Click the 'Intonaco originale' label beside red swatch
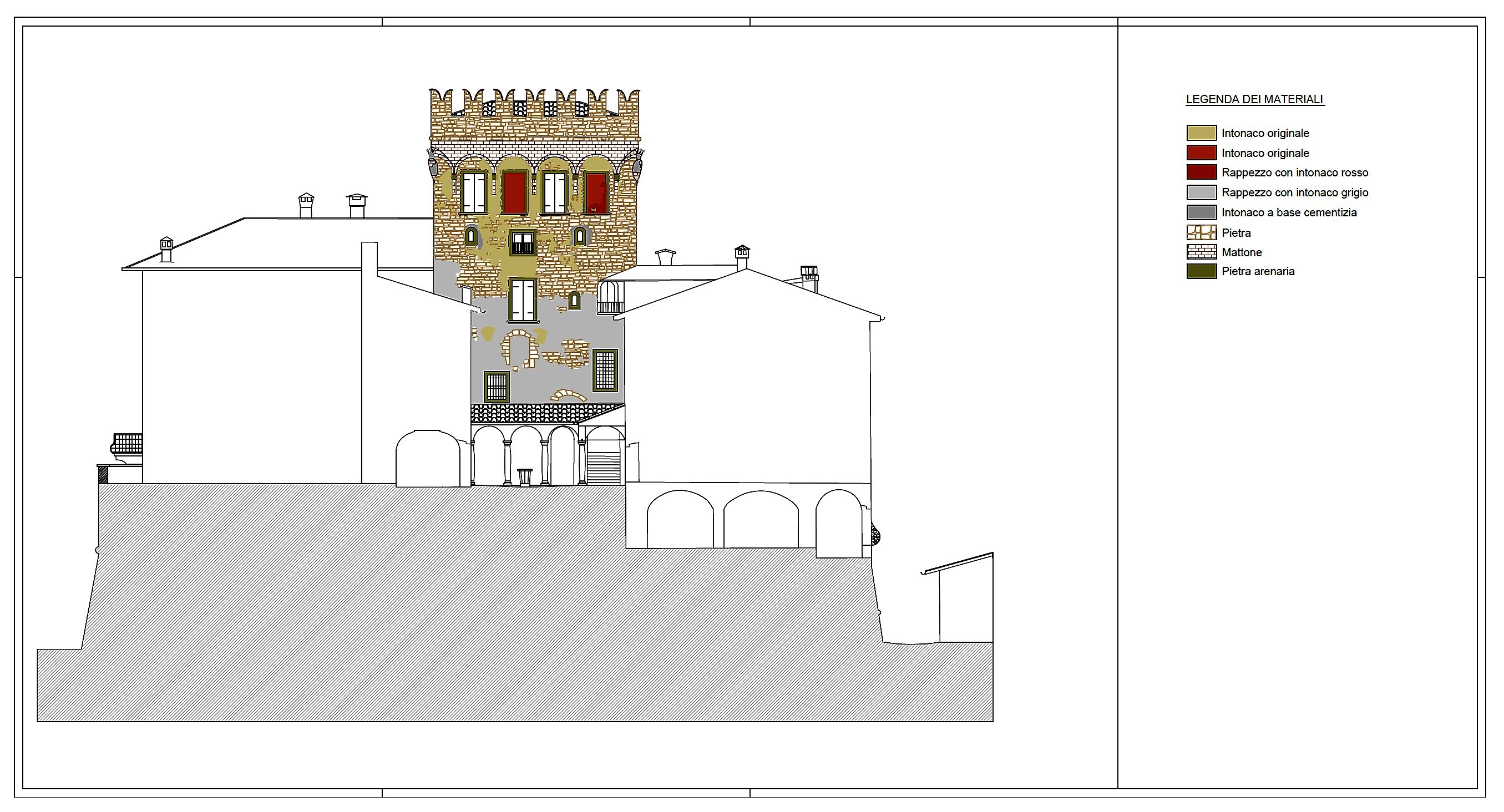 (1265, 154)
